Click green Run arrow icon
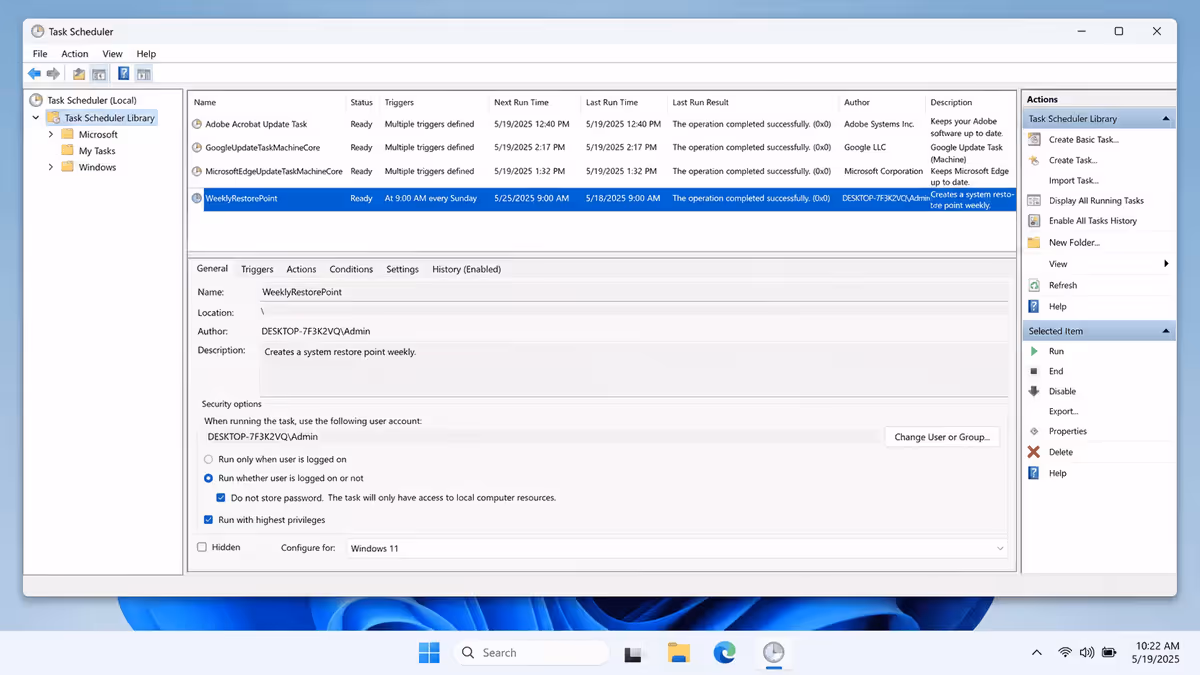The height and width of the screenshot is (675, 1200). (1035, 351)
